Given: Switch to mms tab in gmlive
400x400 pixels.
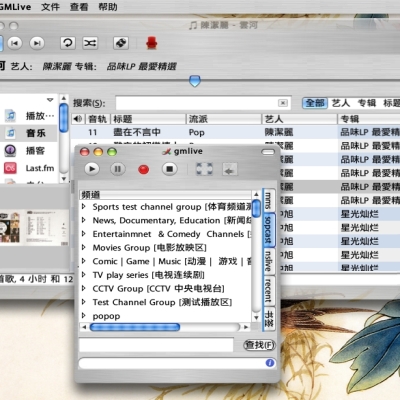Looking at the screenshot, I should pos(268,201).
